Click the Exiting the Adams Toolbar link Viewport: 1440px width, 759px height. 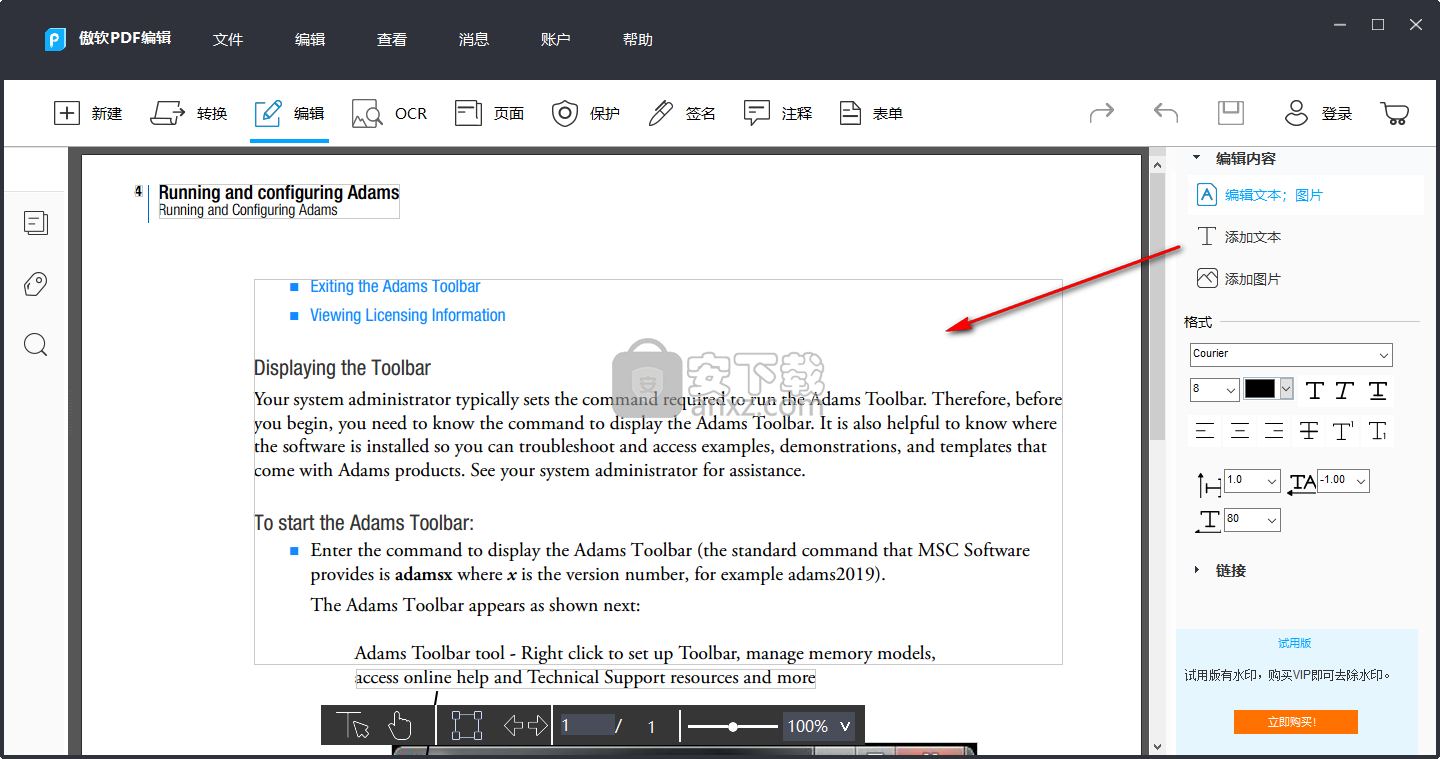pos(395,286)
